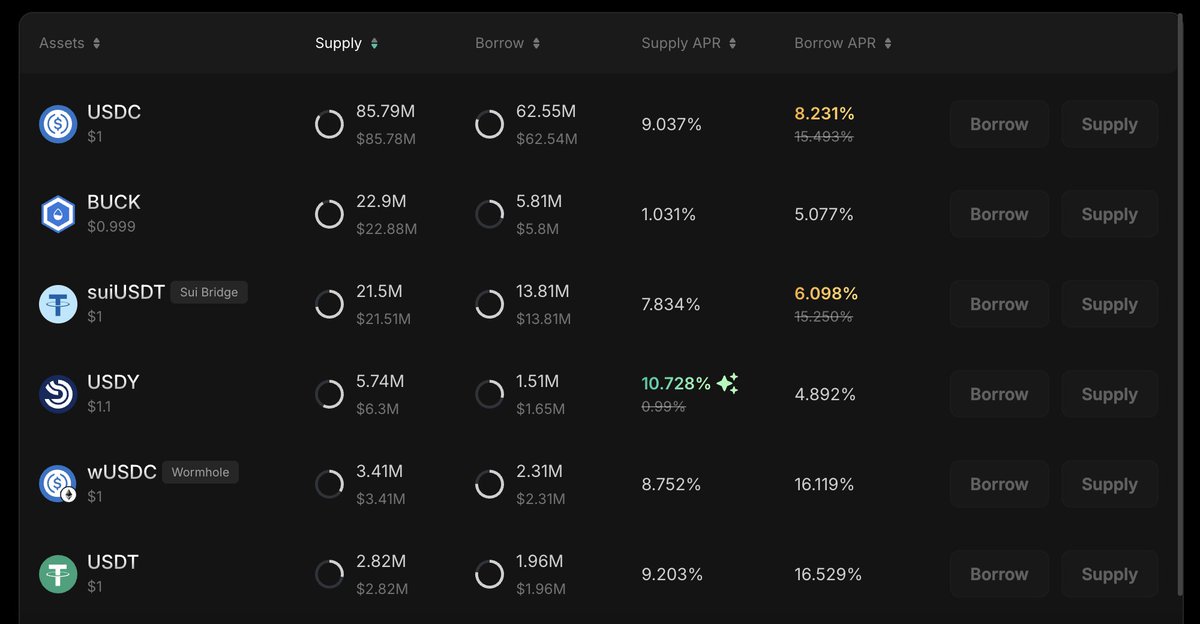Click USDC borrow utilization ring
Screen dimensions: 1200x624
click(x=489, y=124)
